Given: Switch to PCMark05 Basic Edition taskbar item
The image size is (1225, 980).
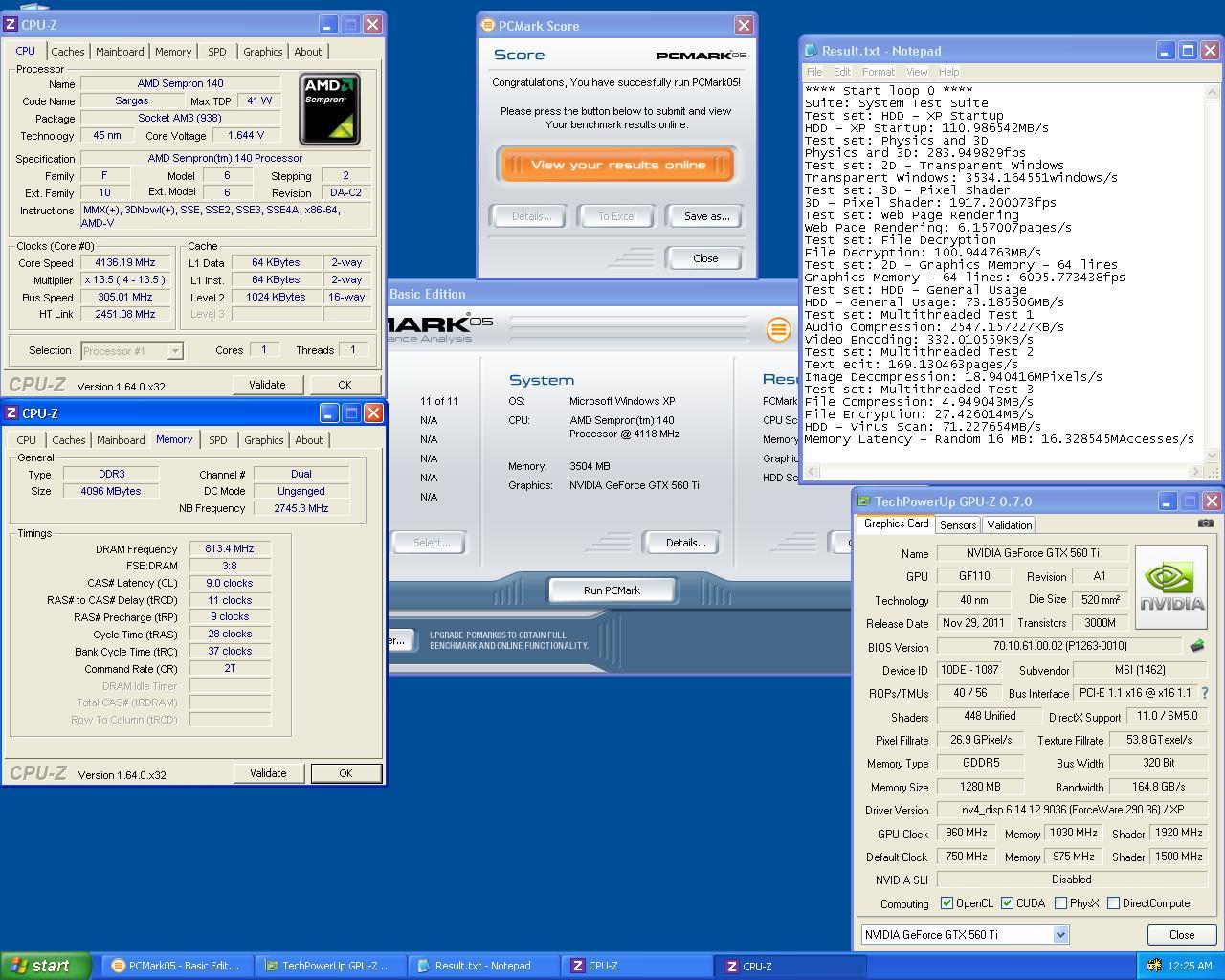Looking at the screenshot, I should (x=176, y=966).
